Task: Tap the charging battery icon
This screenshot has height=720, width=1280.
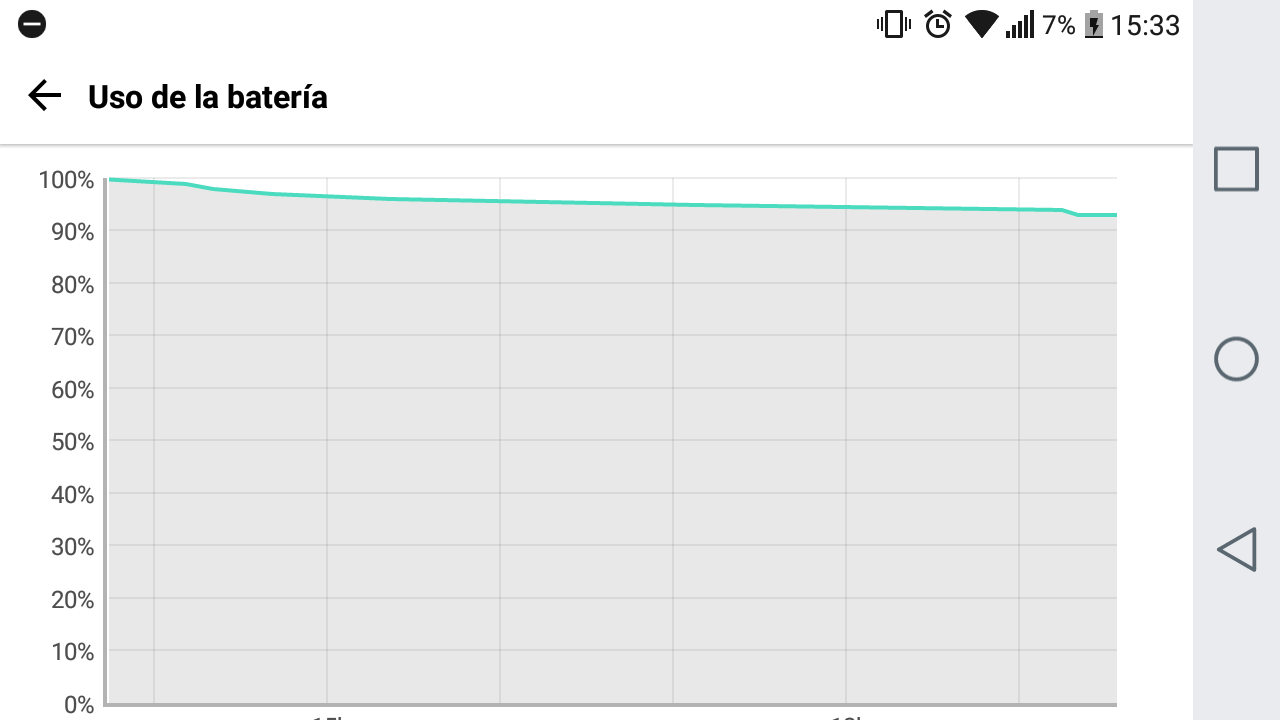Action: [x=1094, y=24]
